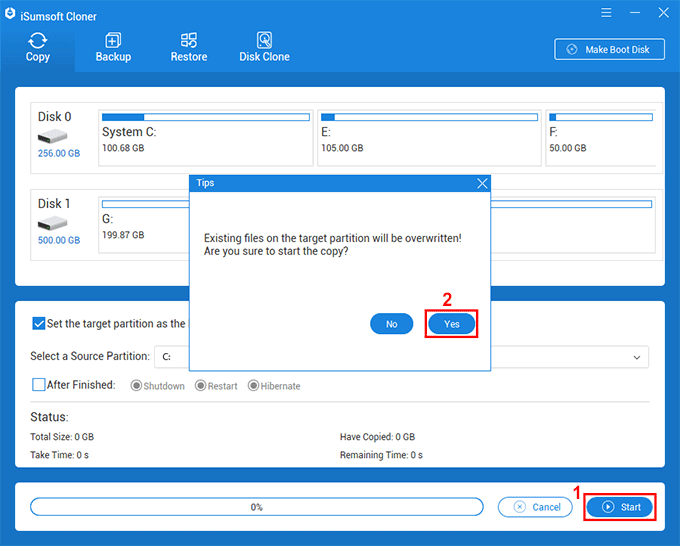The height and width of the screenshot is (546, 680).
Task: Close the Tips dialog
Action: coord(482,183)
